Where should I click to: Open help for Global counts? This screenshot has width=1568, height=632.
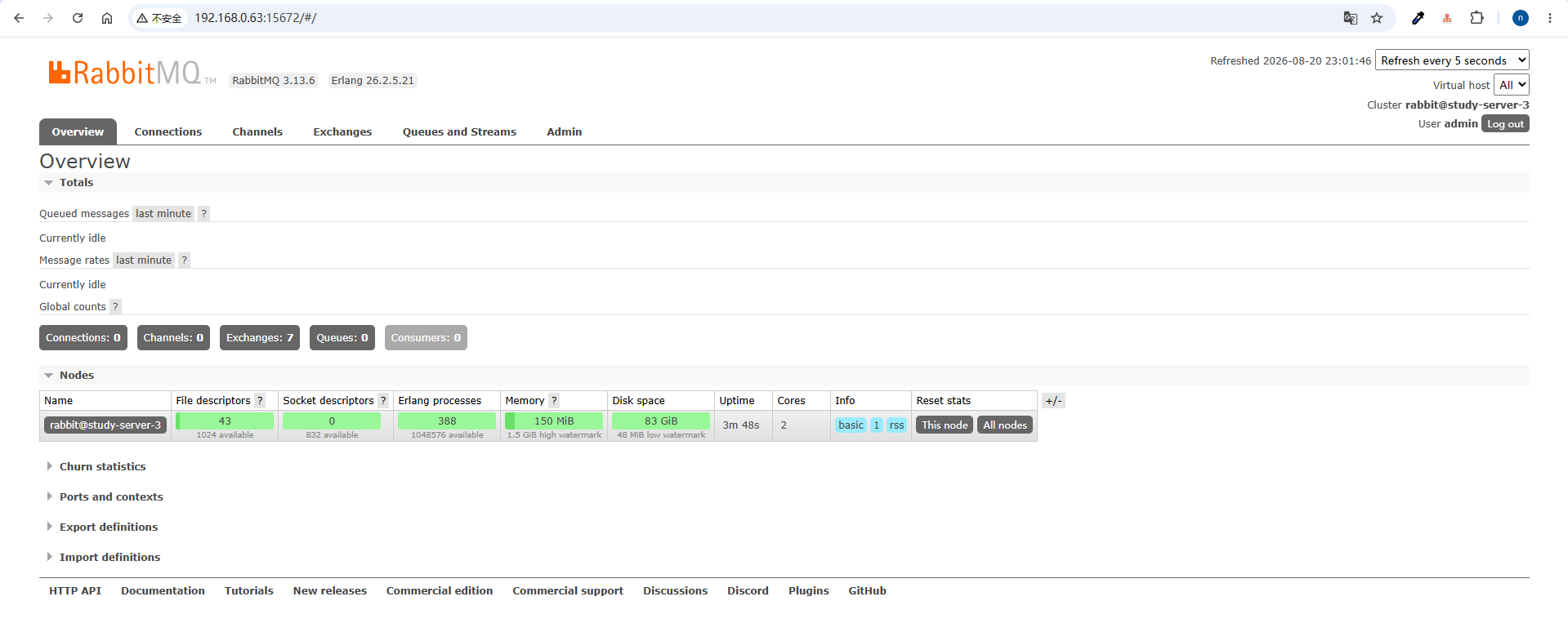115,307
